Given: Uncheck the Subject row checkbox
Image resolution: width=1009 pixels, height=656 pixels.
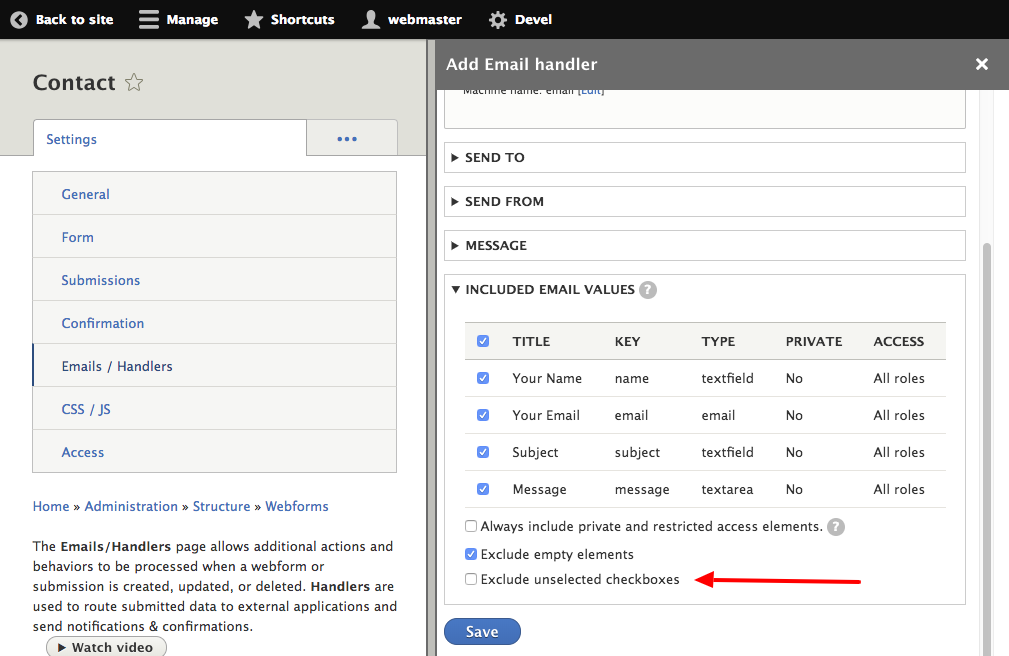Looking at the screenshot, I should click(x=483, y=453).
